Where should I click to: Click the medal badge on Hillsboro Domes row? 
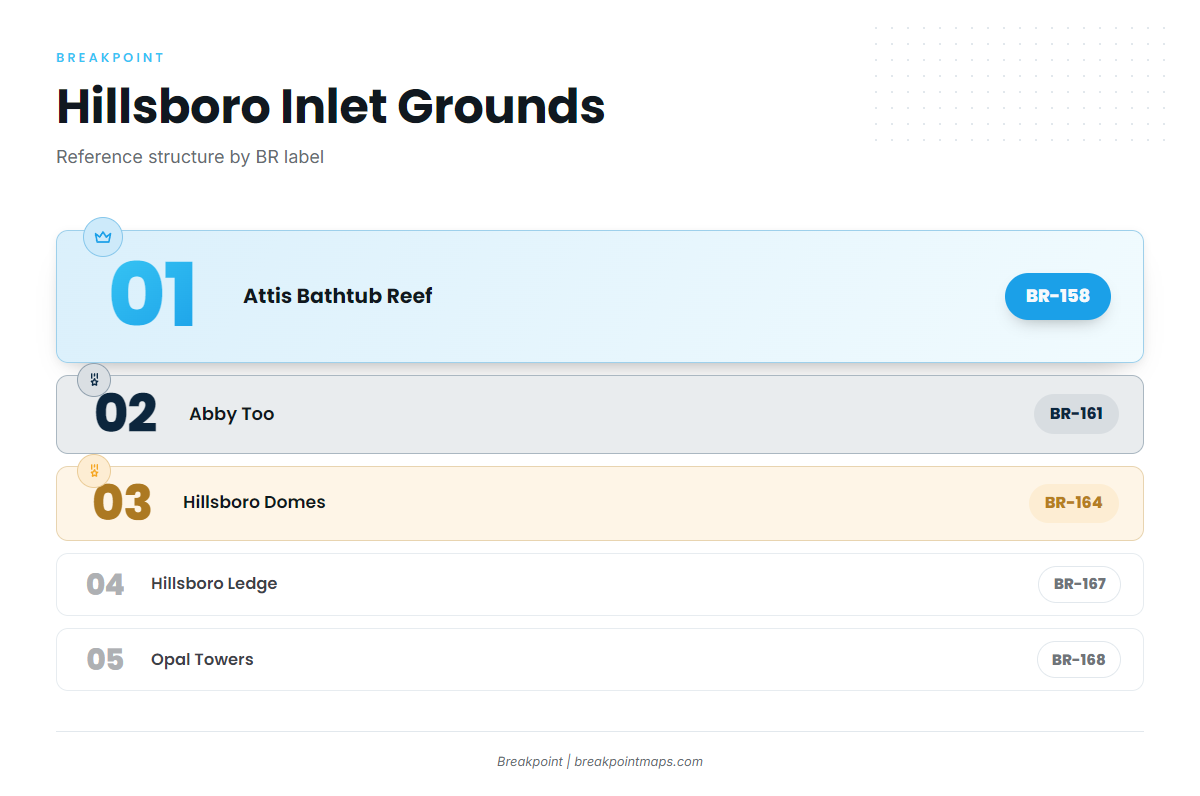click(94, 471)
